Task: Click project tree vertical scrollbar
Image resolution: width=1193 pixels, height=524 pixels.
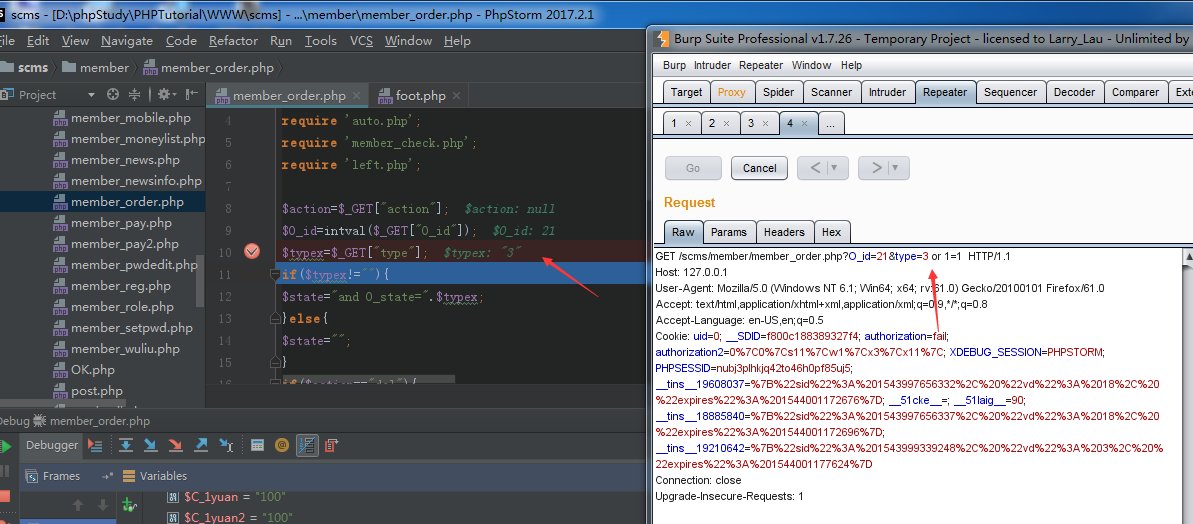Action: pyautogui.click(x=200, y=280)
